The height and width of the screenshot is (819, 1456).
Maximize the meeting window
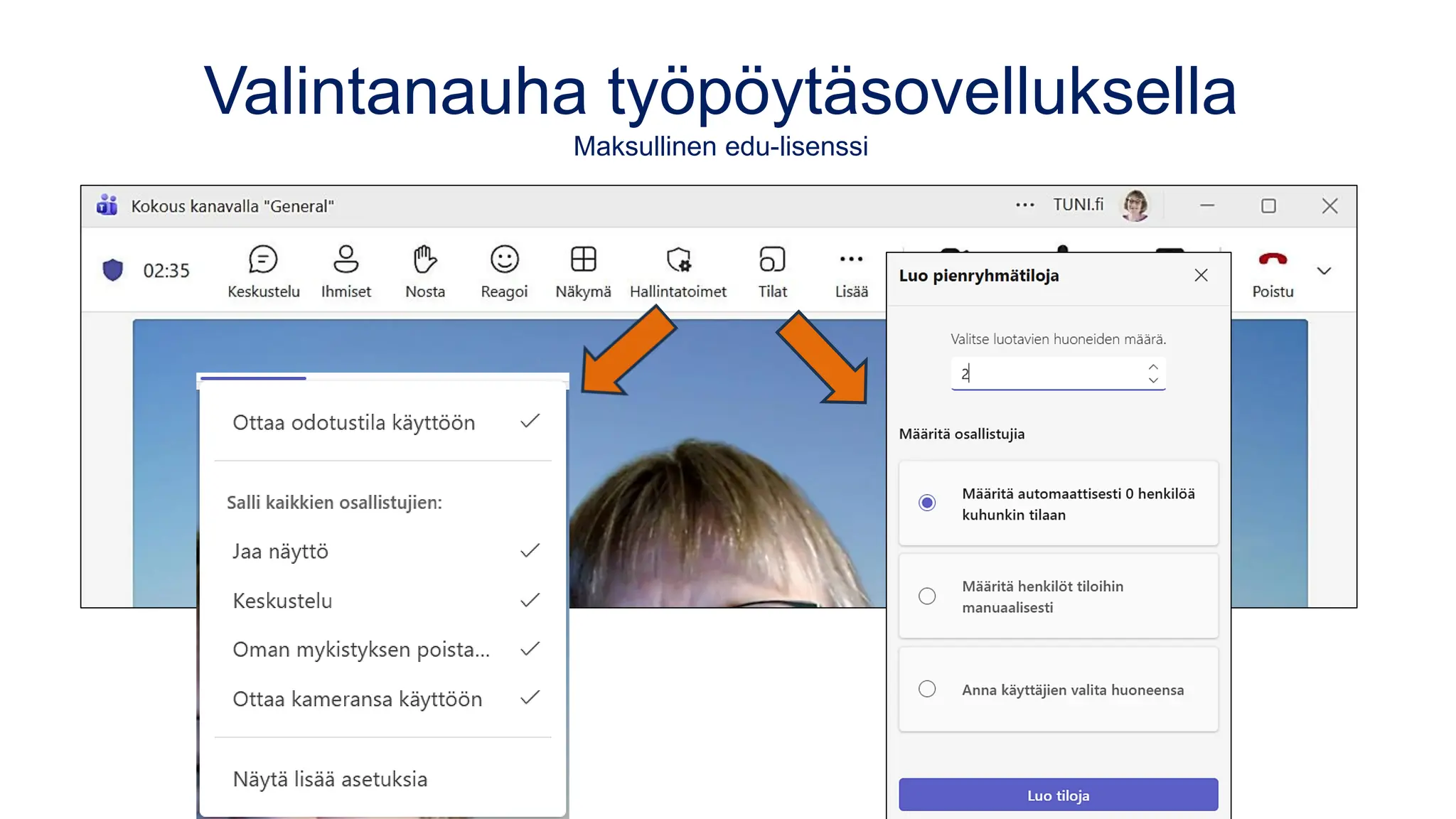(1268, 206)
